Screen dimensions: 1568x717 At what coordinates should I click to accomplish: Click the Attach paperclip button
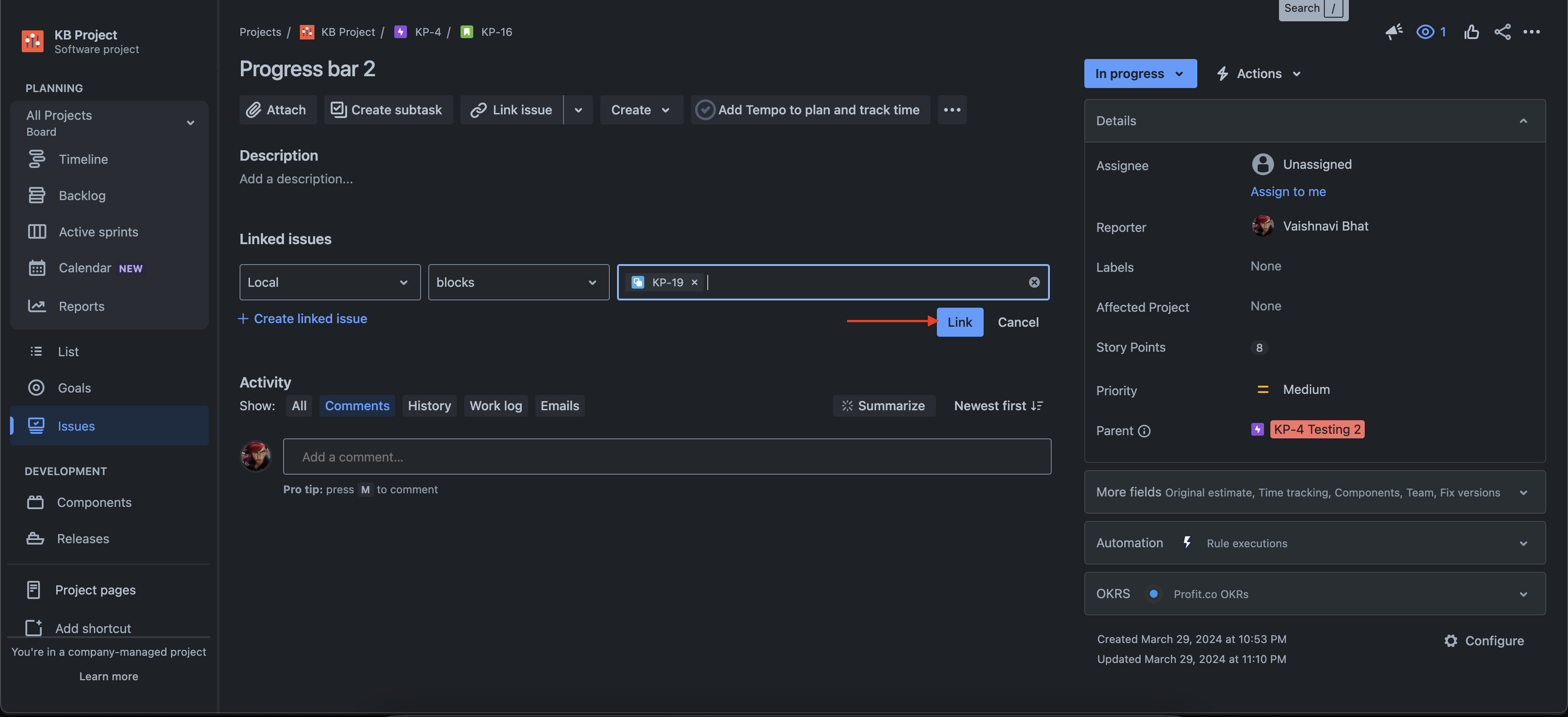click(278, 109)
